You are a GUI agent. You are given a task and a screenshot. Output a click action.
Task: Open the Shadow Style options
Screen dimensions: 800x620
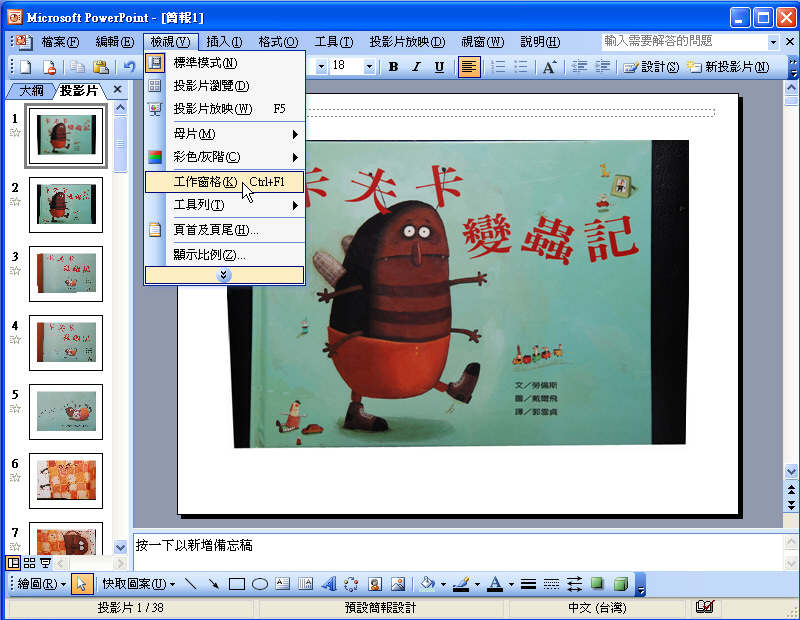click(597, 584)
